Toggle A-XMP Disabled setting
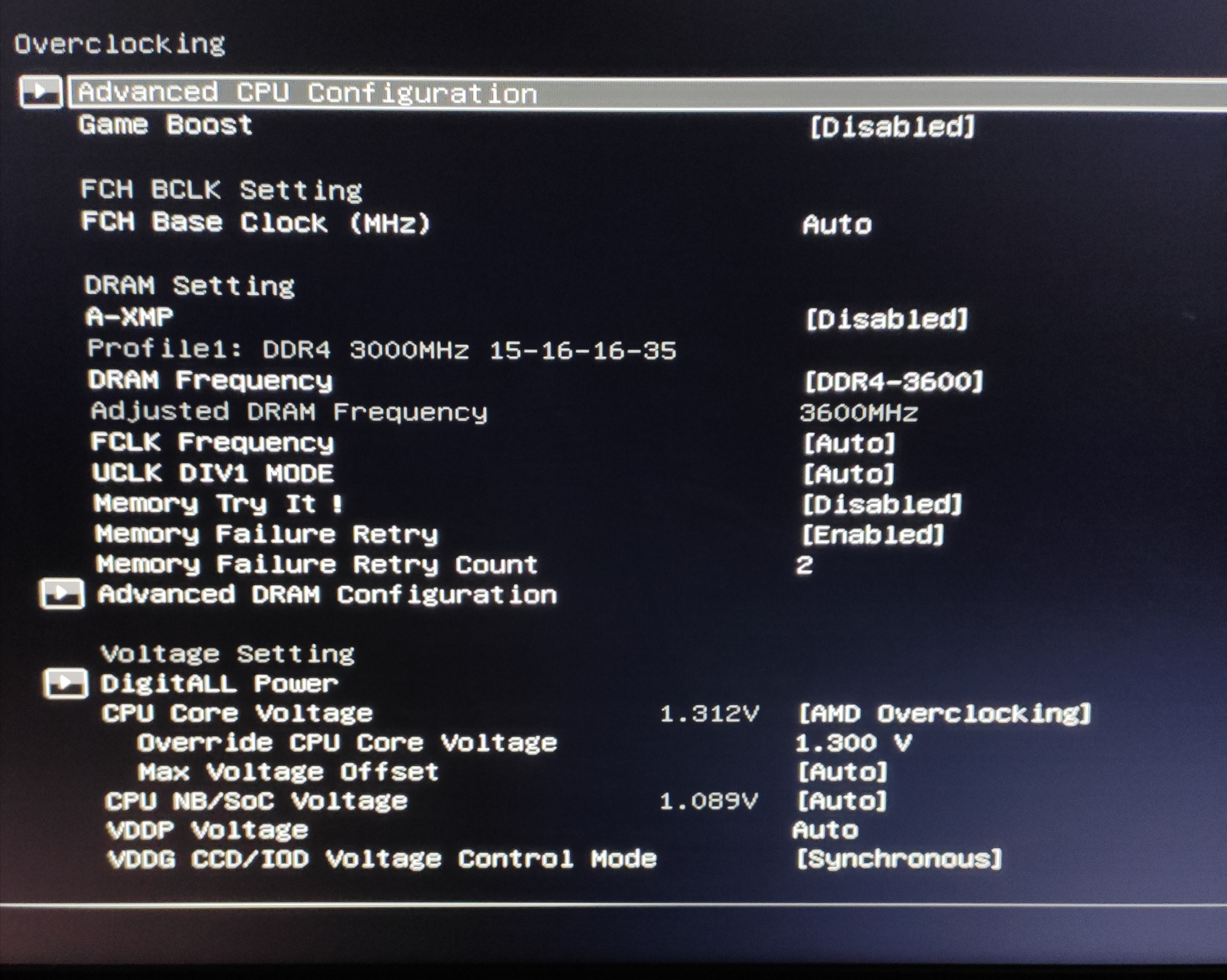The height and width of the screenshot is (980, 1227). point(886,319)
